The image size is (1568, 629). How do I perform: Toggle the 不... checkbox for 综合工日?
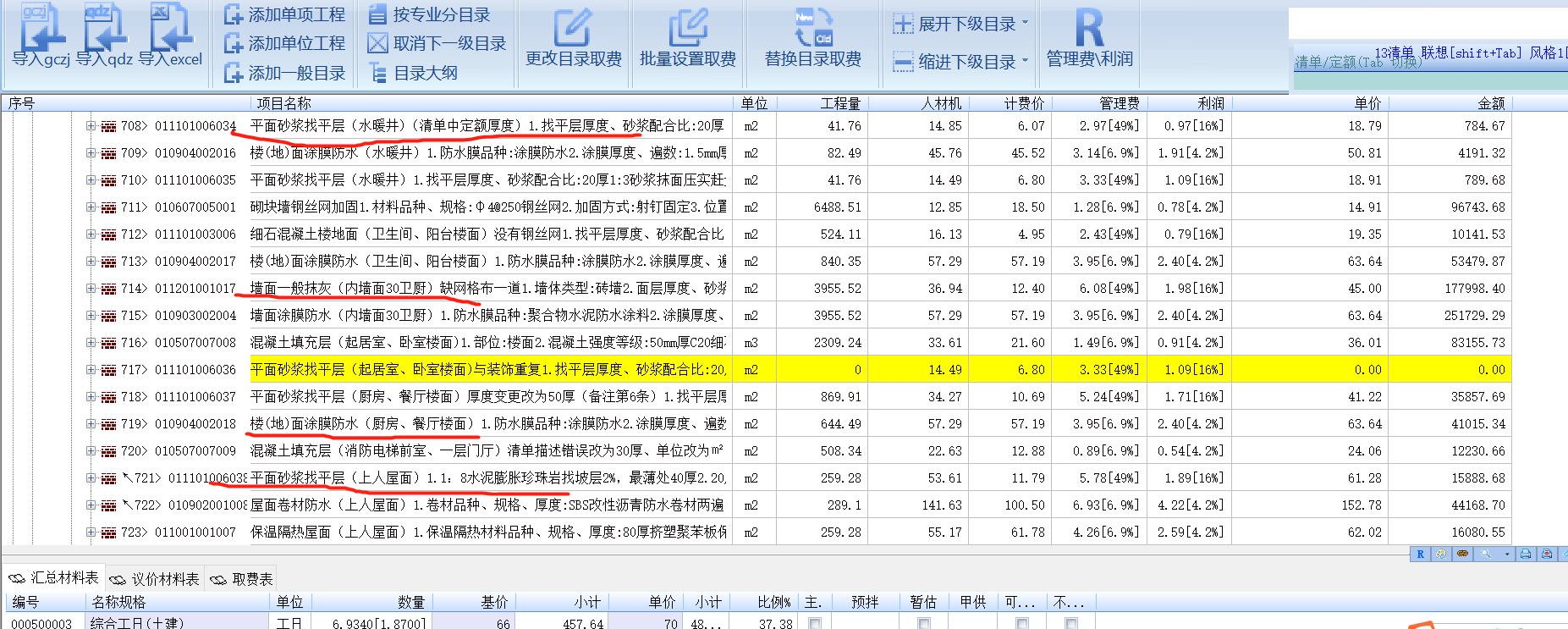[x=1071, y=624]
